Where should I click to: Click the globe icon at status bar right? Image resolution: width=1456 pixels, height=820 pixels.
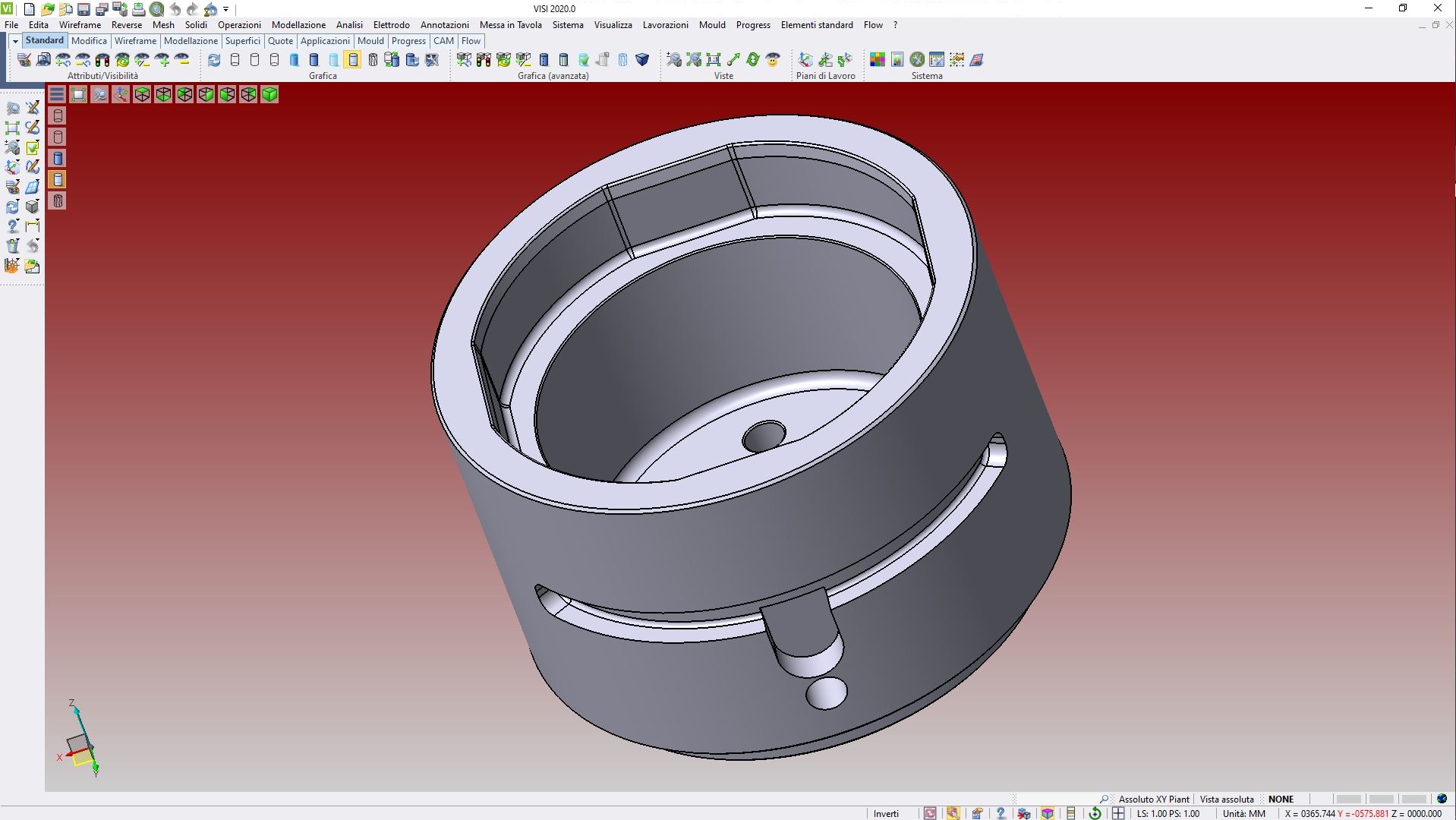pyautogui.click(x=1442, y=799)
